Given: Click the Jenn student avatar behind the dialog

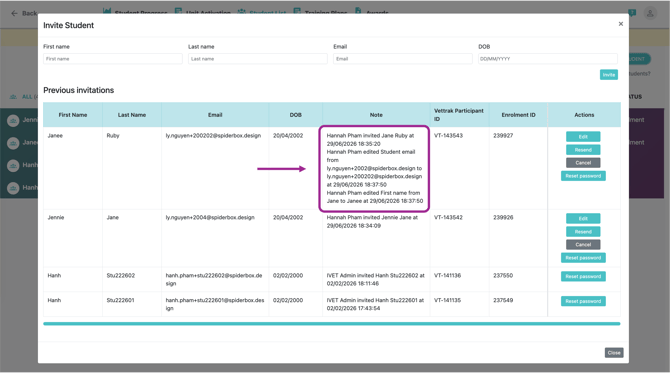Looking at the screenshot, I should (x=13, y=121).
